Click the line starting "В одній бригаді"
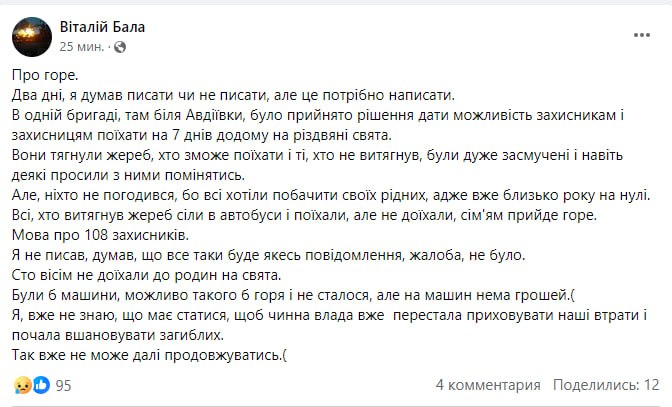The height and width of the screenshot is (407, 672). (x=318, y=115)
